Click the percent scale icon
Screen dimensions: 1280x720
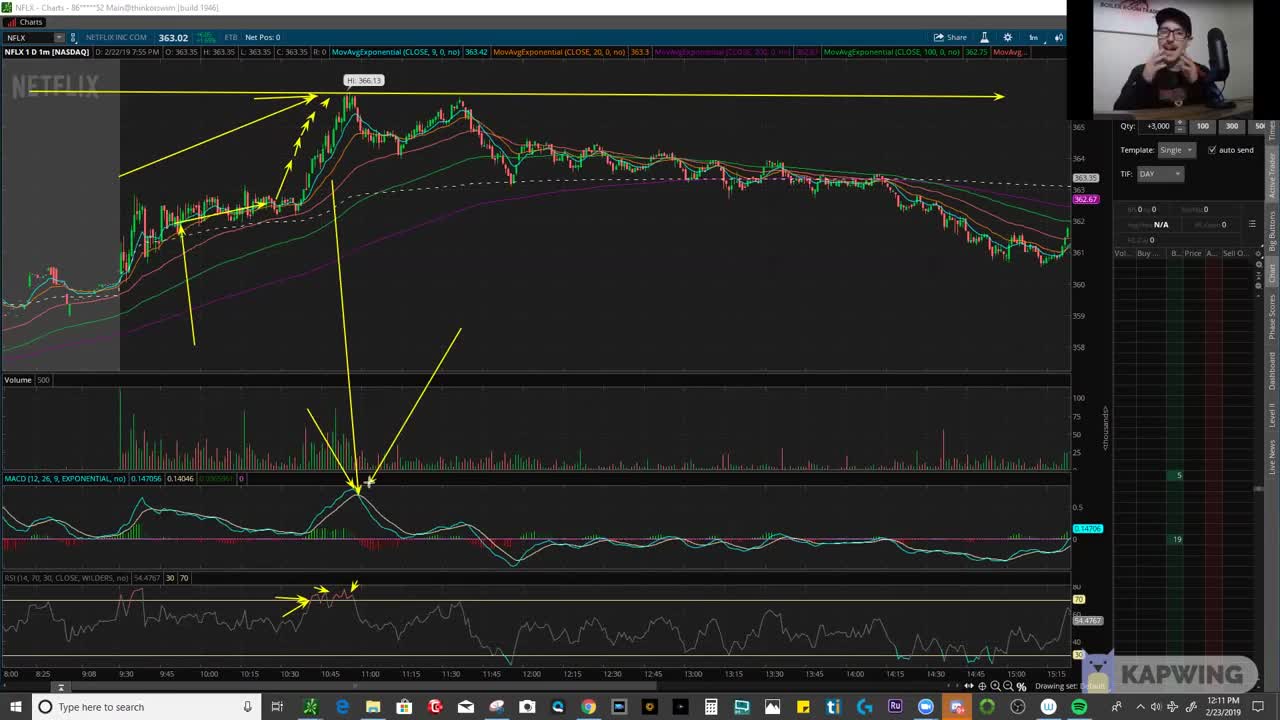(x=1021, y=686)
